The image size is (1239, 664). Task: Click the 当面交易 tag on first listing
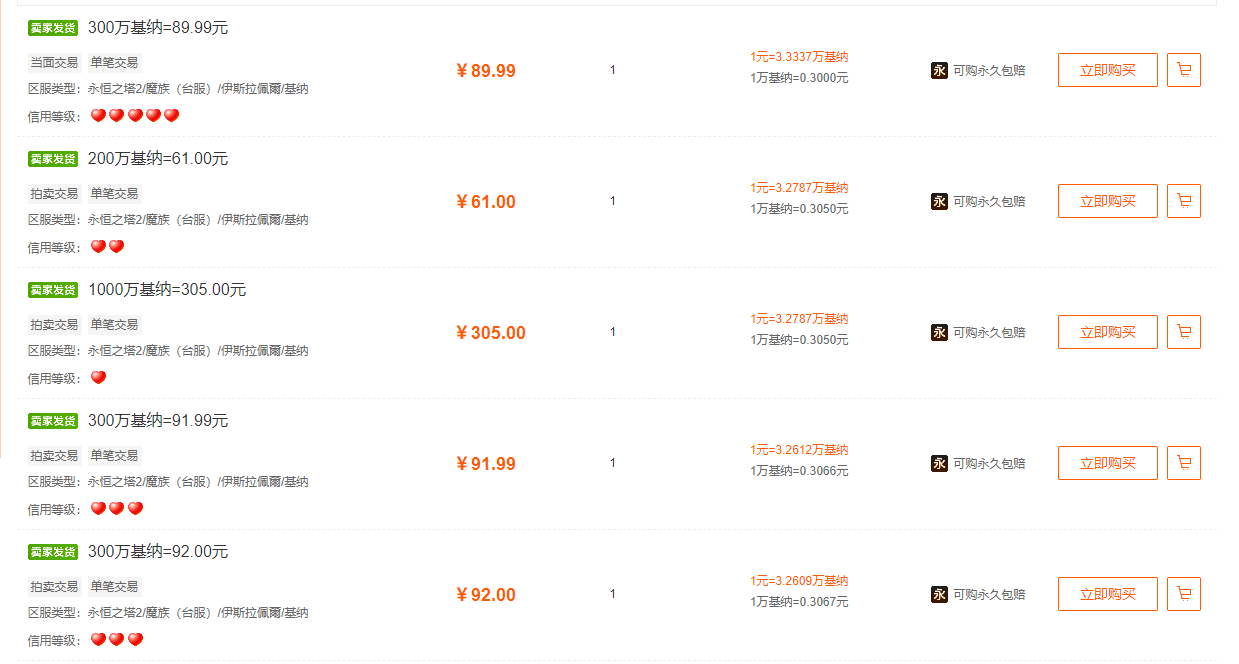pyautogui.click(x=54, y=62)
